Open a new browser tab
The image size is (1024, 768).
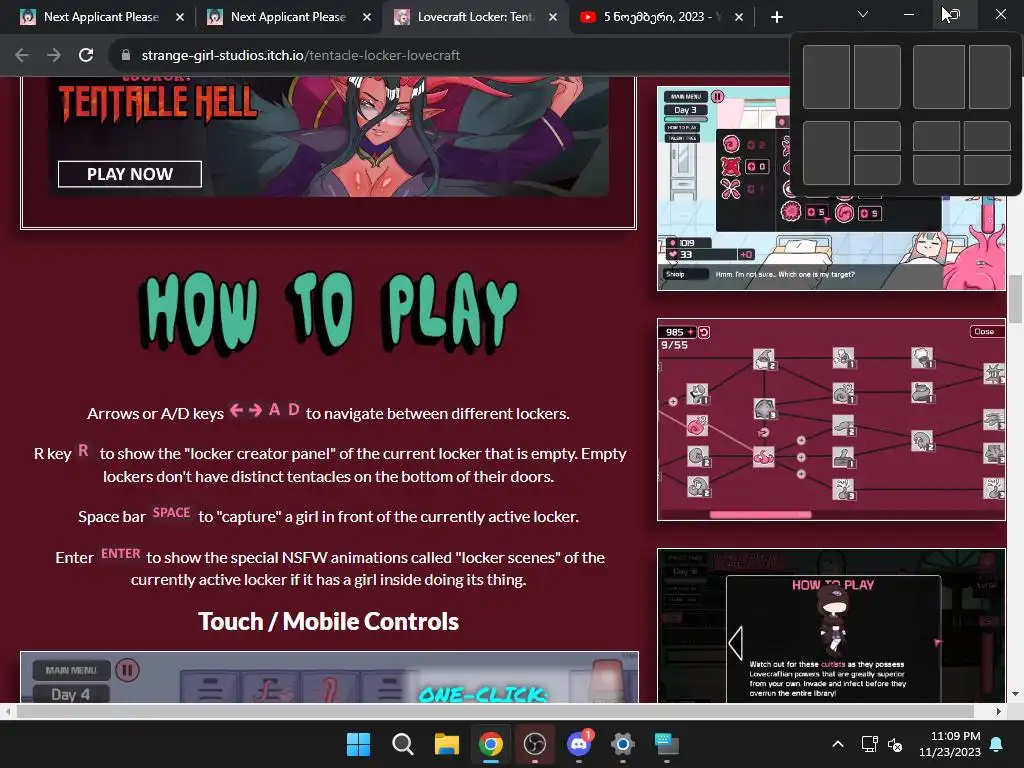tap(776, 17)
